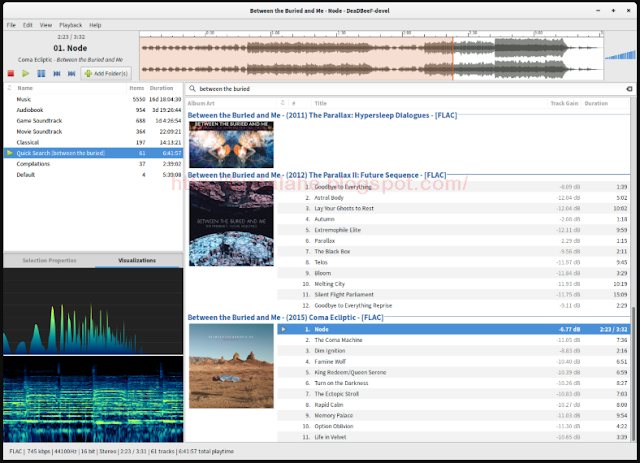
Task: Click the play indicator icon on the Node row
Action: tap(284, 329)
